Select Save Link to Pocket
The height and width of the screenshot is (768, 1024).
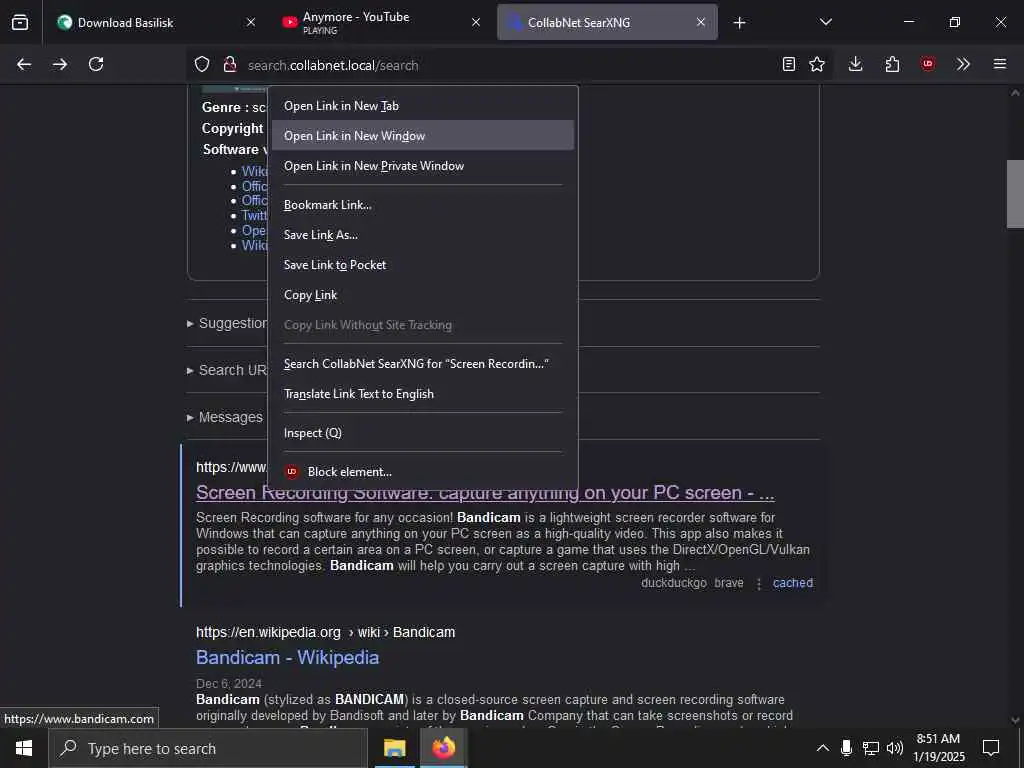423,265
